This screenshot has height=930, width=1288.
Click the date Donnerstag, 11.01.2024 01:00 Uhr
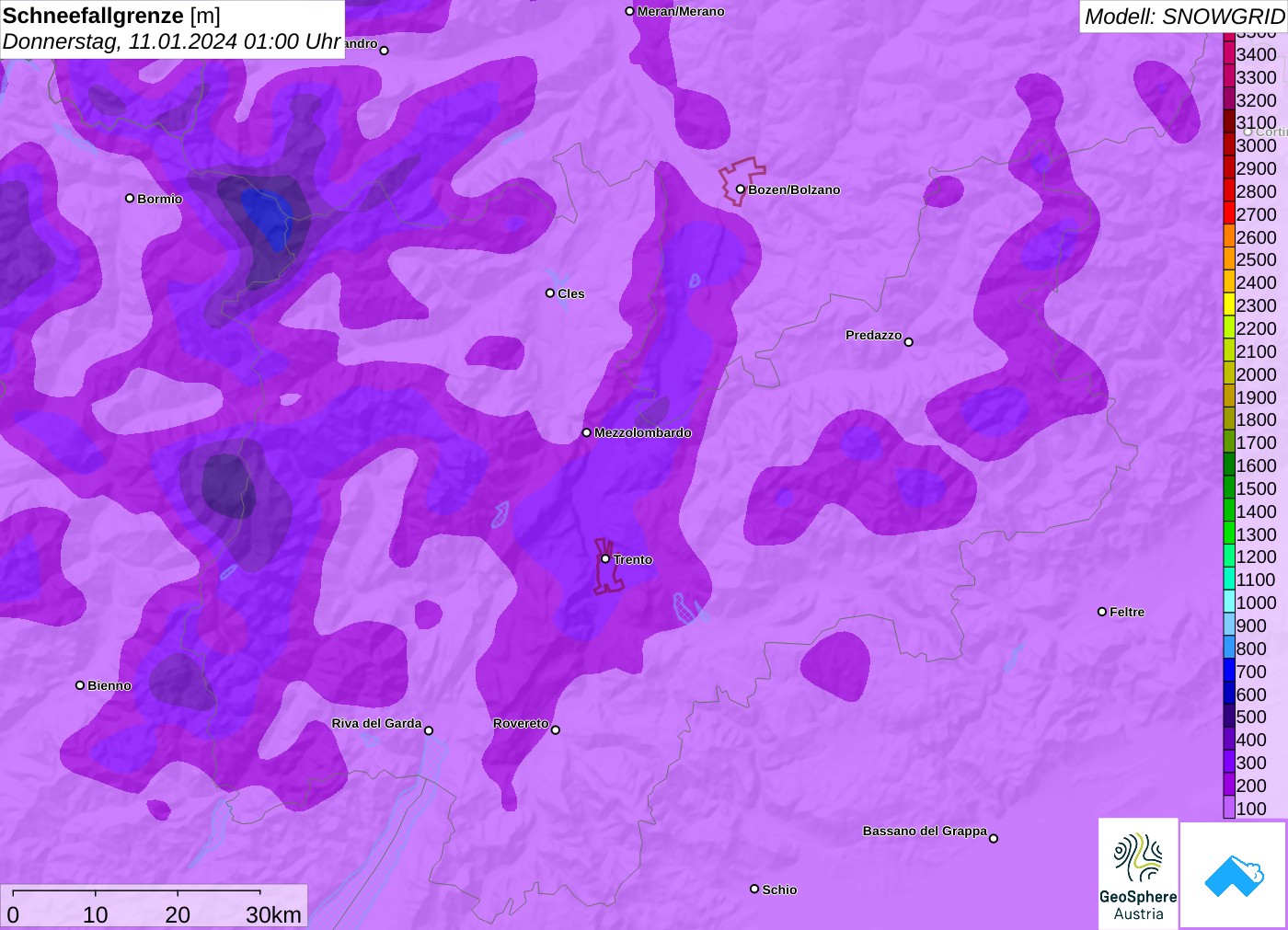172,41
